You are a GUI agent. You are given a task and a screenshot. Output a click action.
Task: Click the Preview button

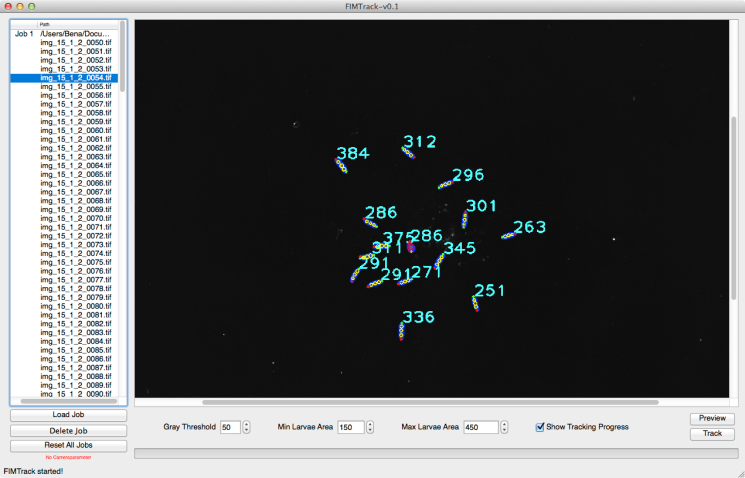[712, 418]
